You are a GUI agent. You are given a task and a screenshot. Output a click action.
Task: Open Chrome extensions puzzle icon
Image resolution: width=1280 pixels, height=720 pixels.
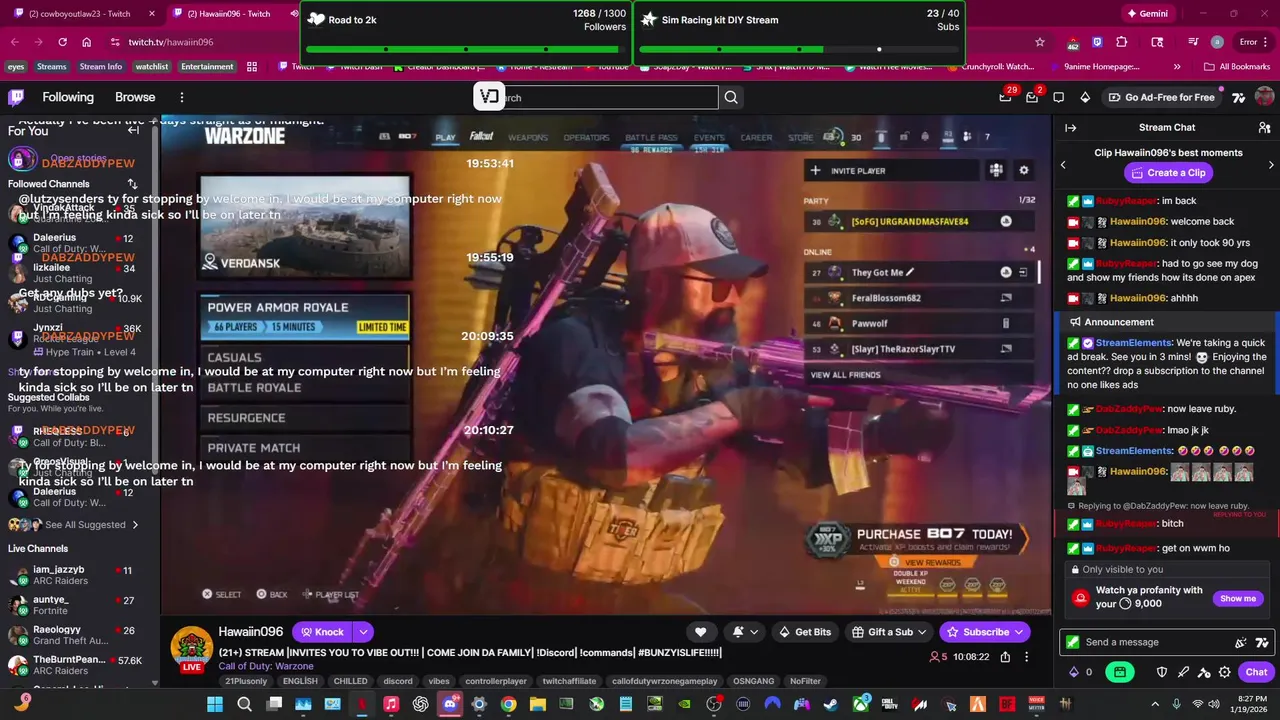pos(1121,42)
